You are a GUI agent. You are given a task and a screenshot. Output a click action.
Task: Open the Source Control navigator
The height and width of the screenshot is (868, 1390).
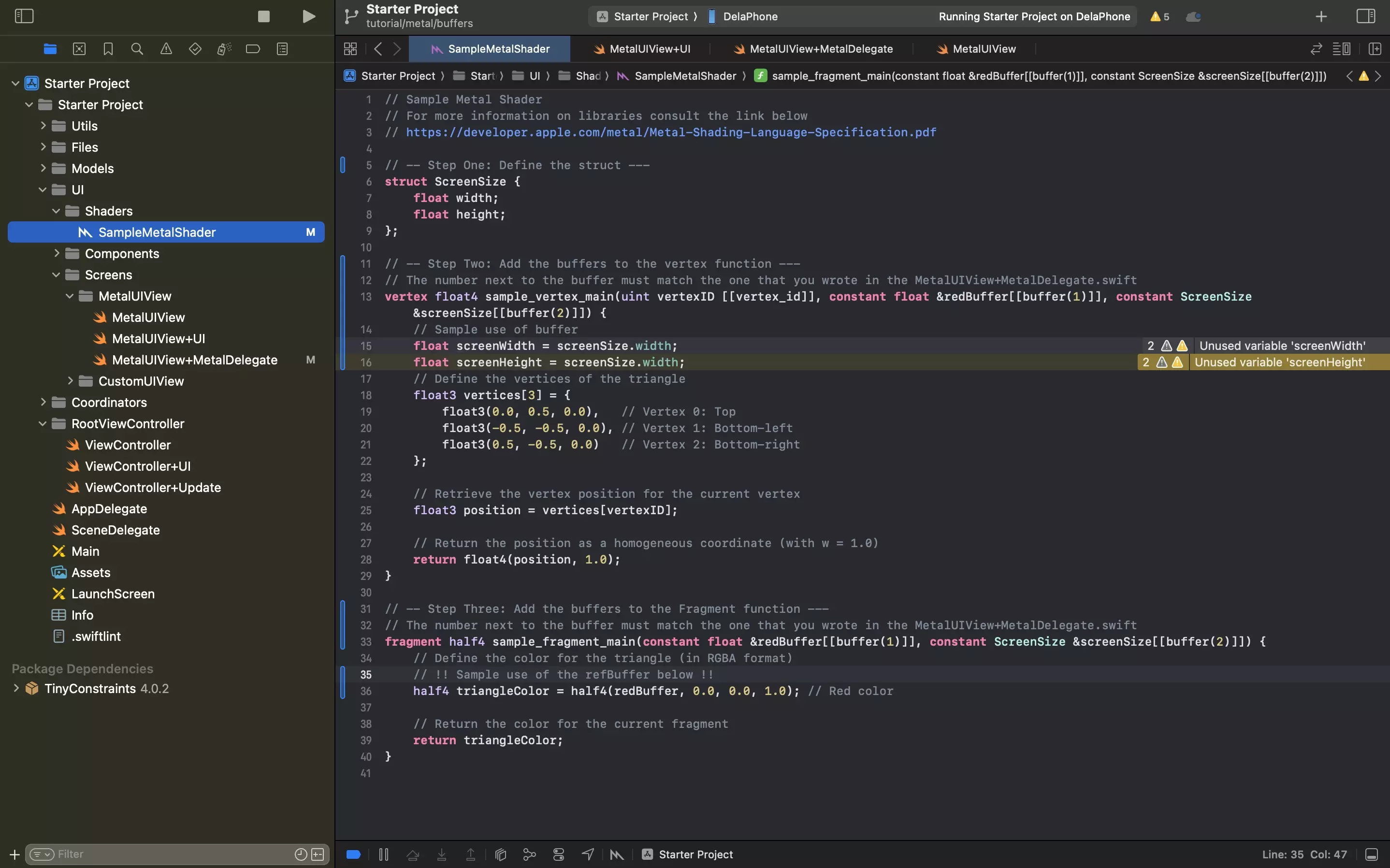79,49
